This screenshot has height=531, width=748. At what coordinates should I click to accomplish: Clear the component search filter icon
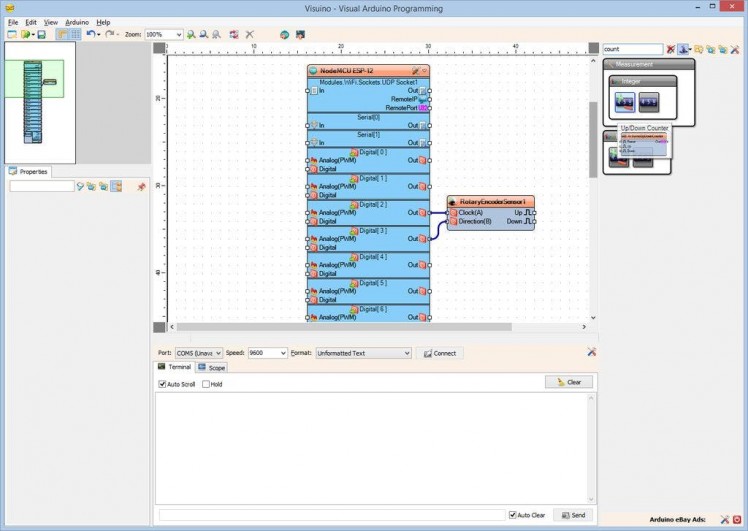(671, 49)
